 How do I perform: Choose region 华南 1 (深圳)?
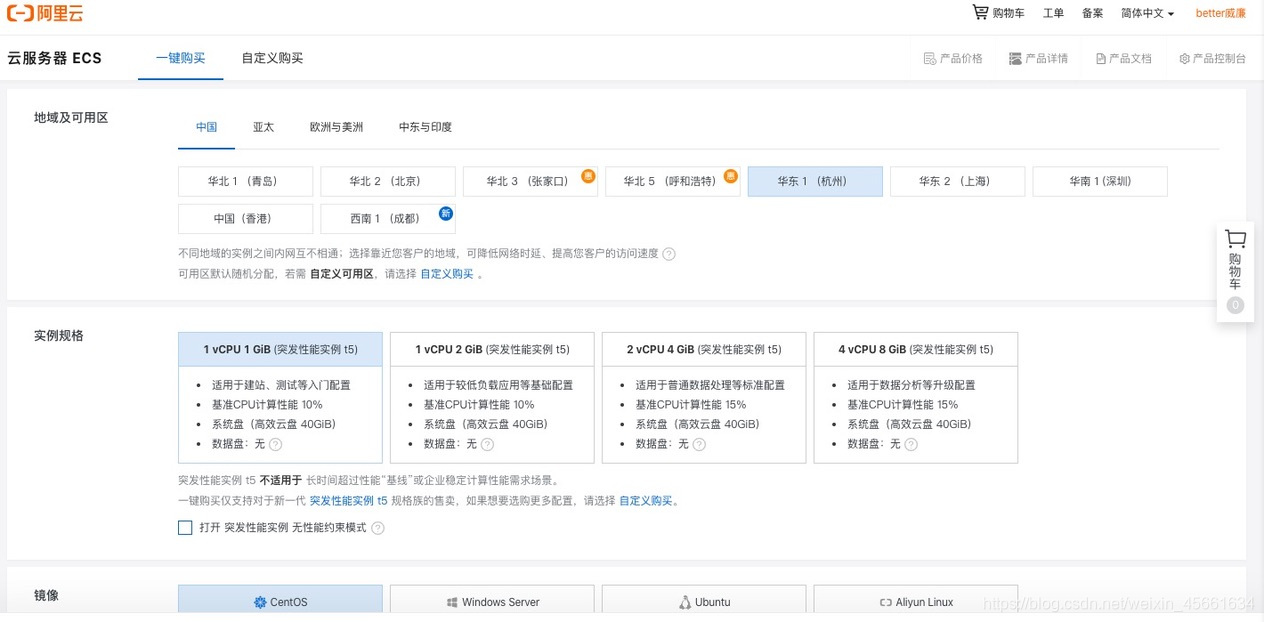pos(1100,181)
